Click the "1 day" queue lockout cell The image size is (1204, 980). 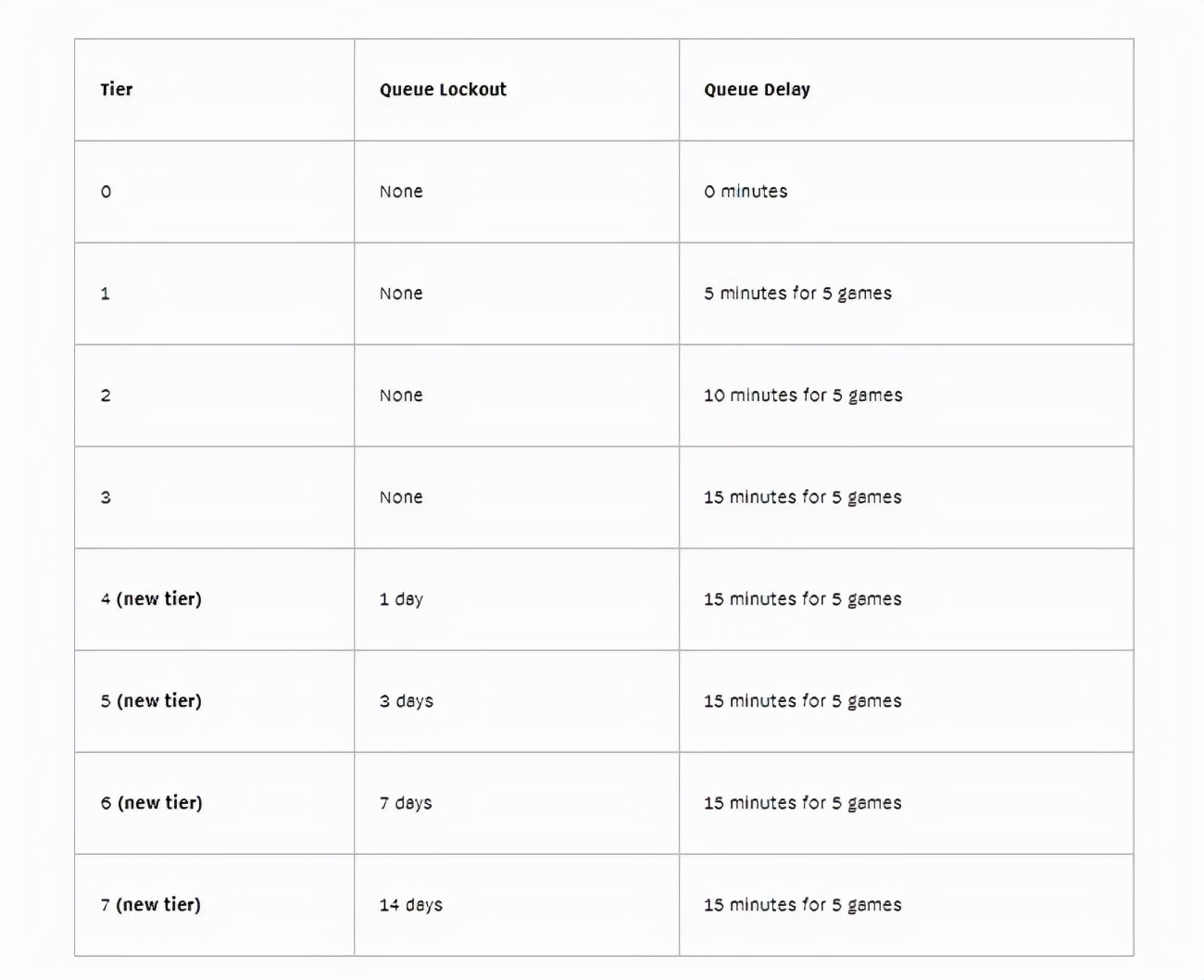pyautogui.click(x=401, y=599)
